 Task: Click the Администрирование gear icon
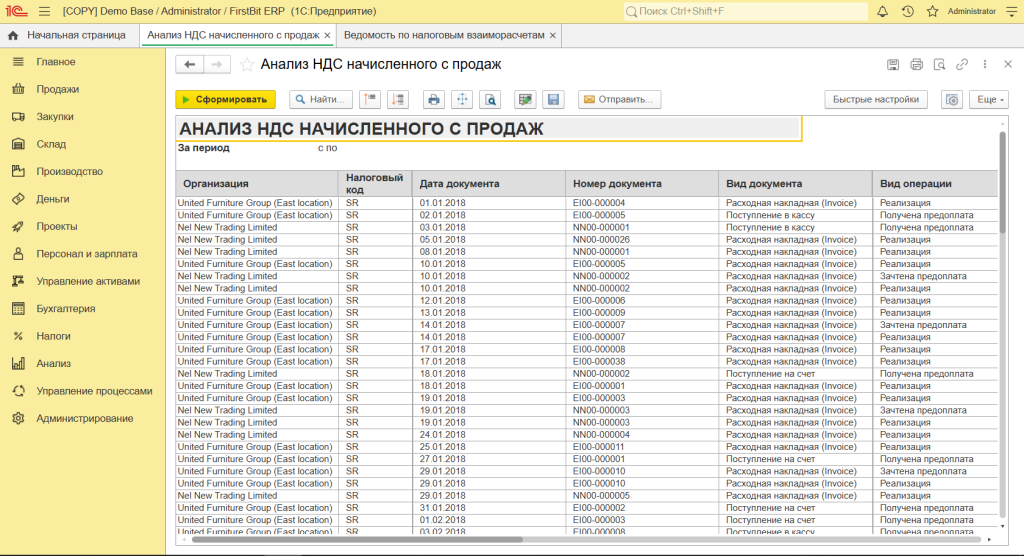coord(18,418)
